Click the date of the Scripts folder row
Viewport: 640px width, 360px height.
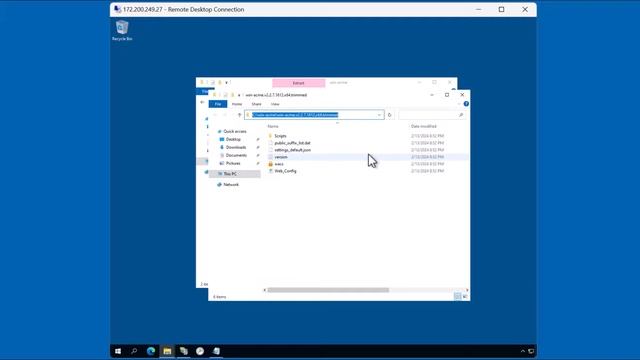427,136
